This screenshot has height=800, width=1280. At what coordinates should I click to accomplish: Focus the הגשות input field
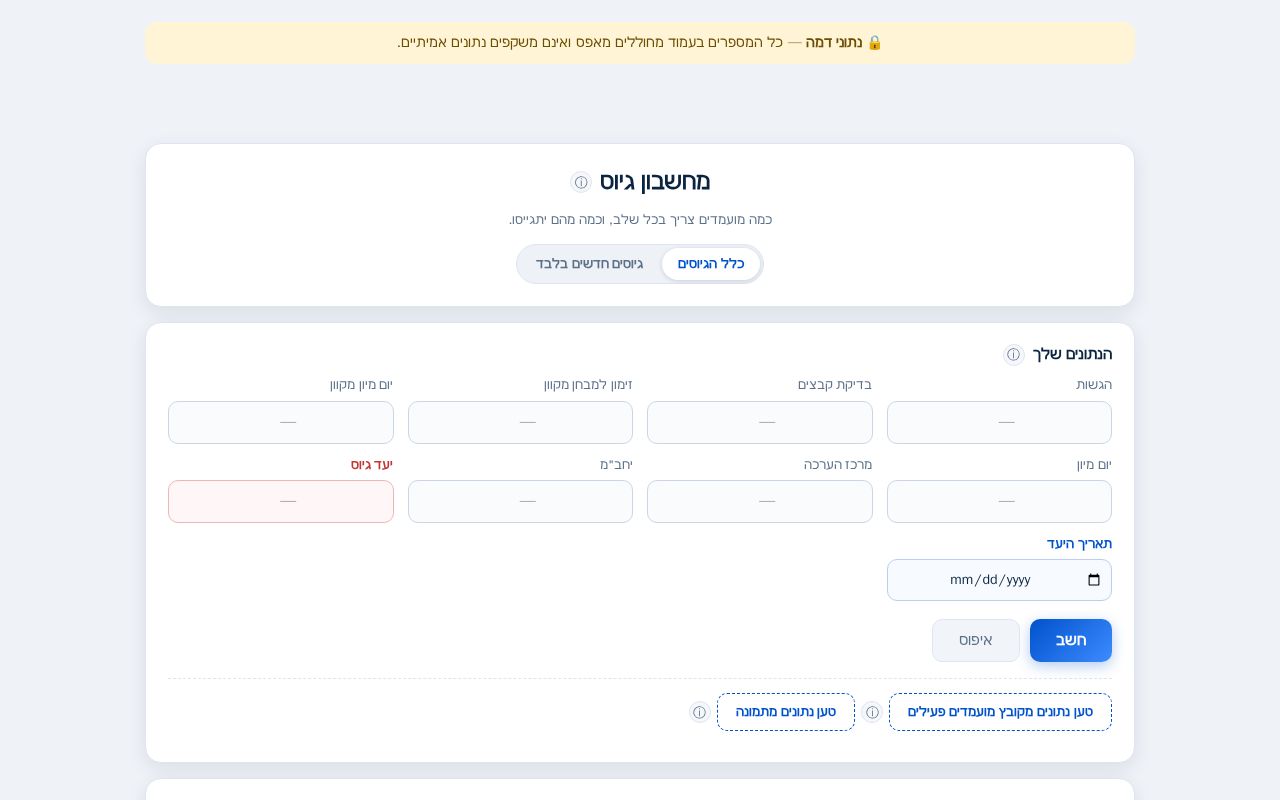pyautogui.click(x=999, y=422)
